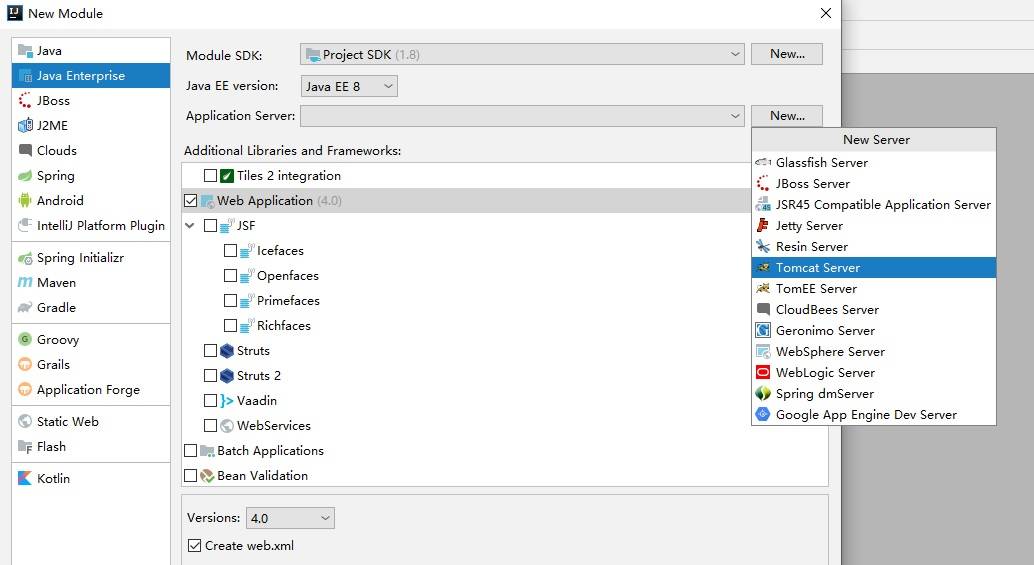
Task: Click the Maven module type icon
Action: pos(25,283)
